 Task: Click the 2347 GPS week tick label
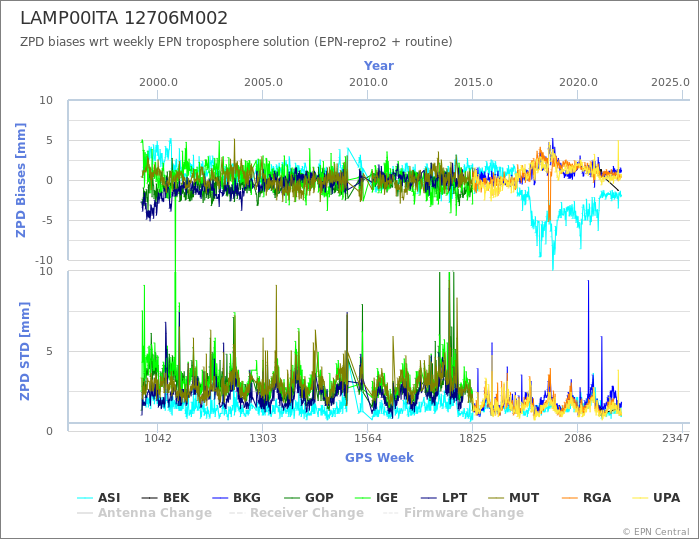tap(676, 438)
